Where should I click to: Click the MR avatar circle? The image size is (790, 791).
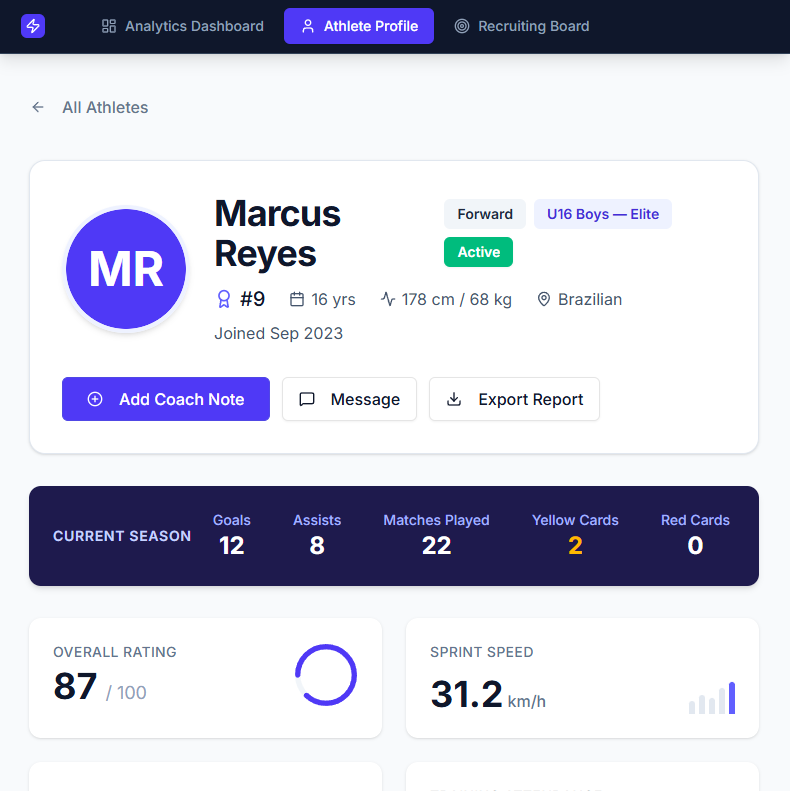coord(126,269)
